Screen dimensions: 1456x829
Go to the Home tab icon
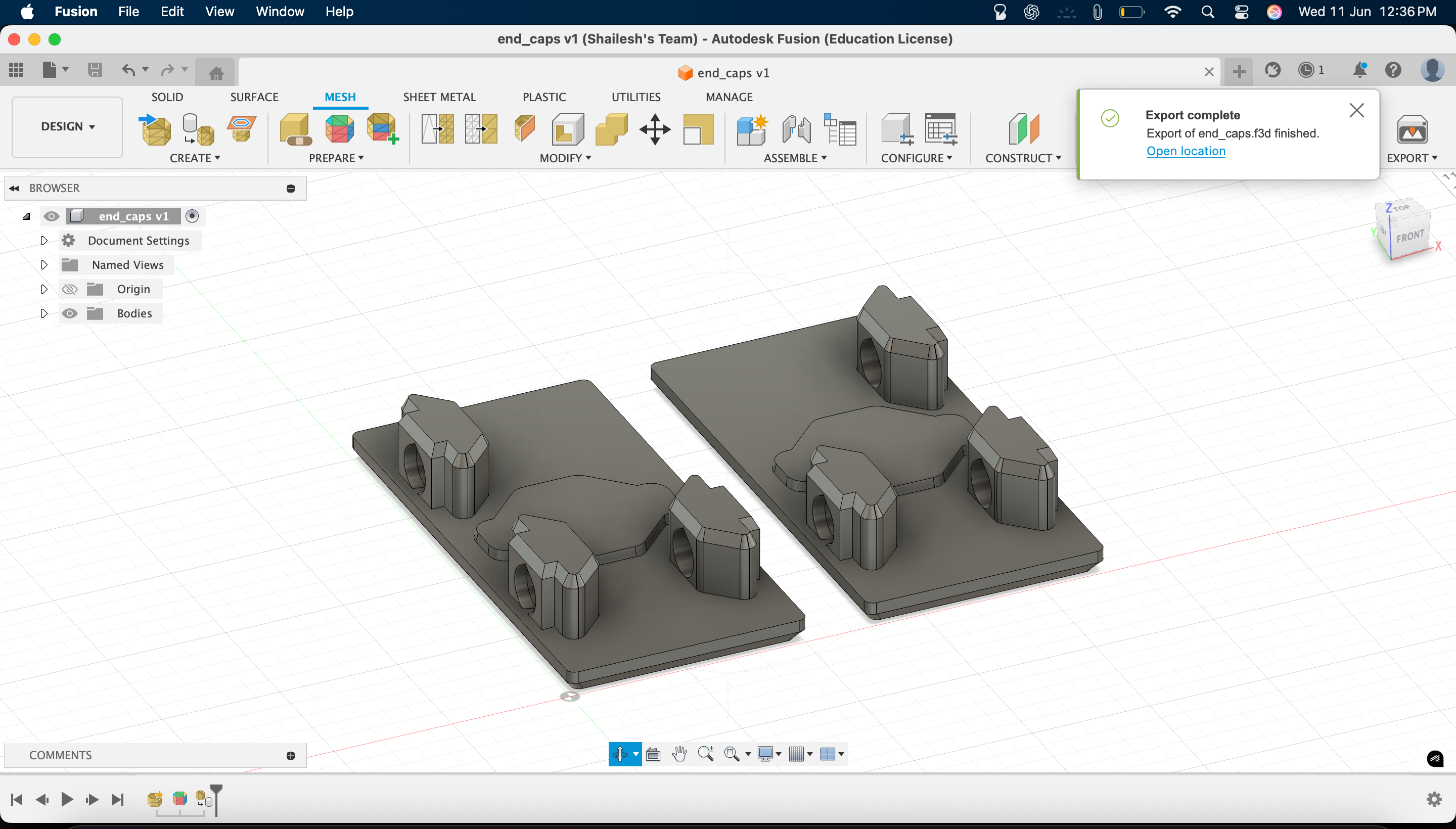(216, 73)
